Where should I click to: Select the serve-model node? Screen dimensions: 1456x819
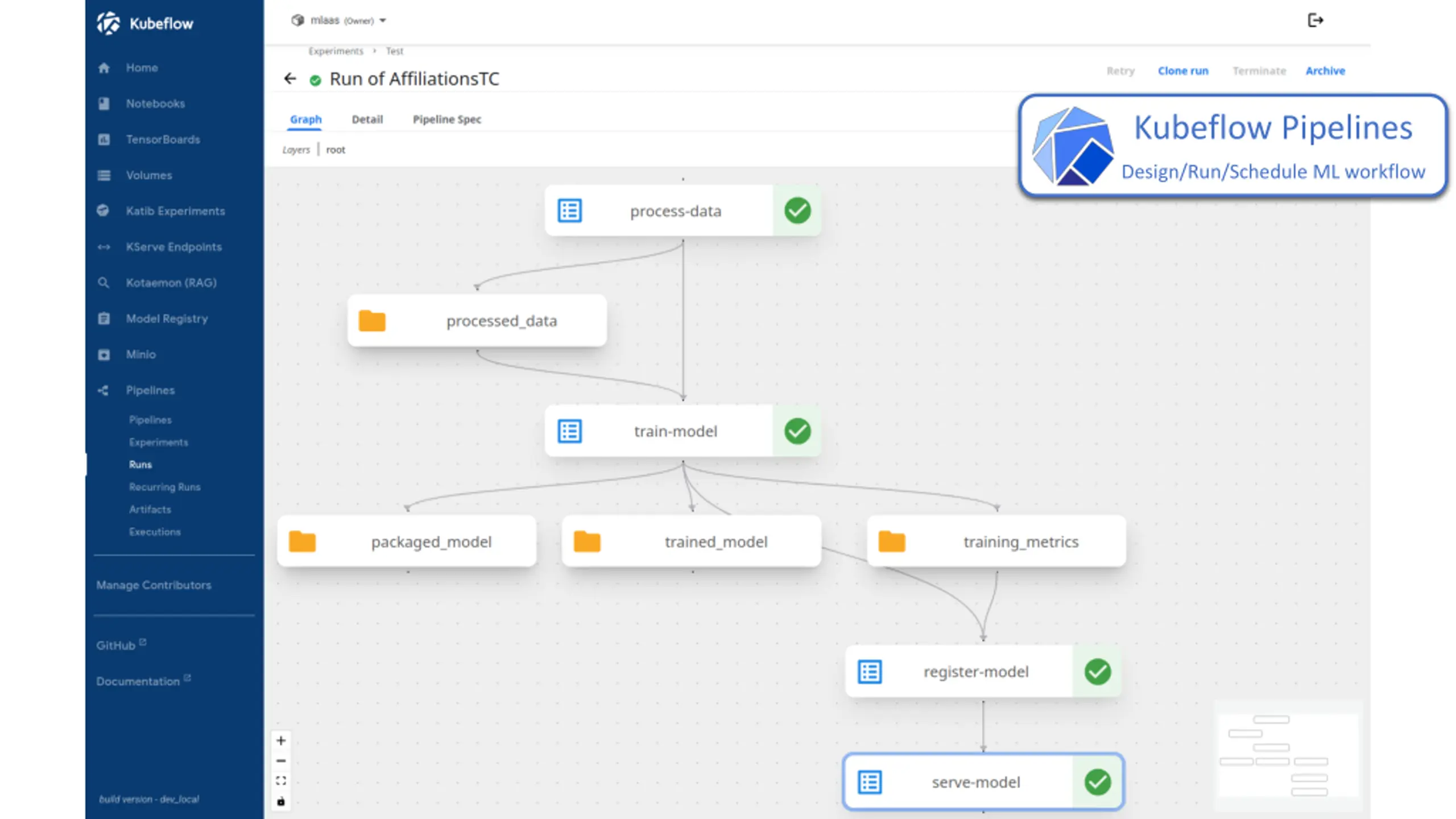[983, 782]
